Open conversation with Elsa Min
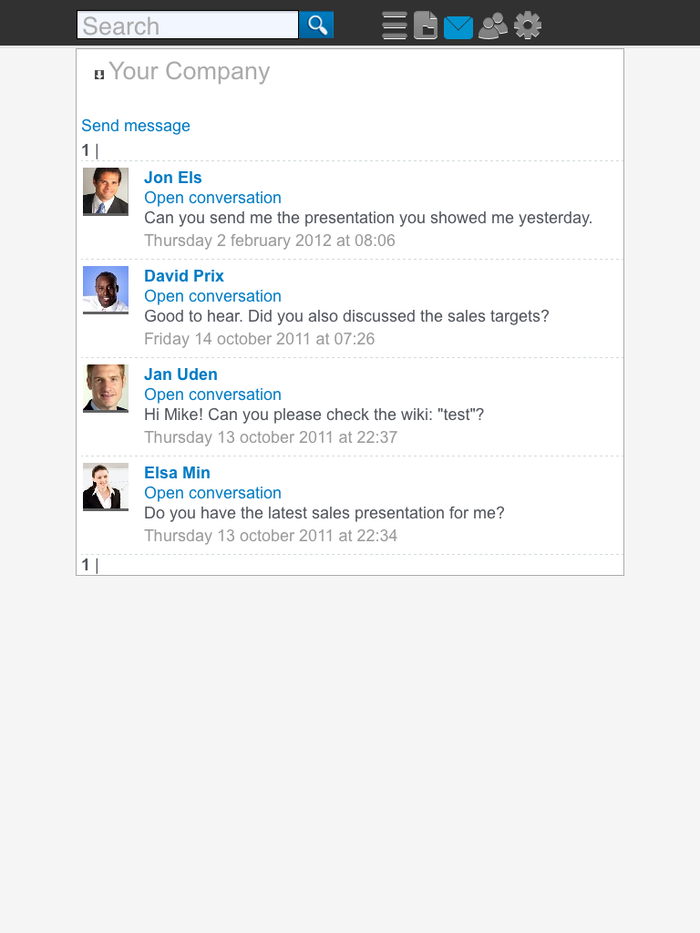The width and height of the screenshot is (700, 933). coord(213,493)
